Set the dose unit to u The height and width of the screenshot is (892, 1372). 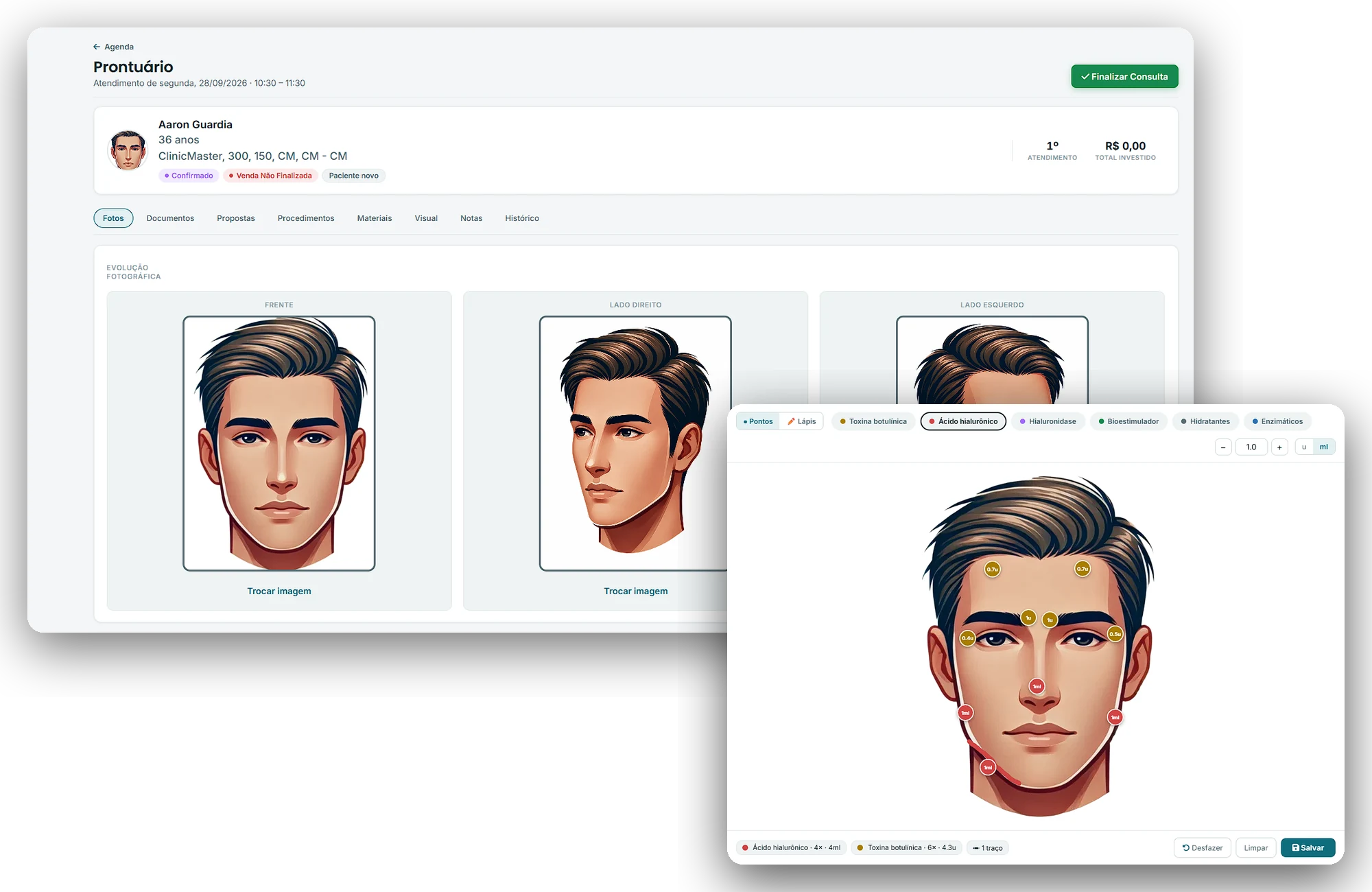tap(1304, 447)
